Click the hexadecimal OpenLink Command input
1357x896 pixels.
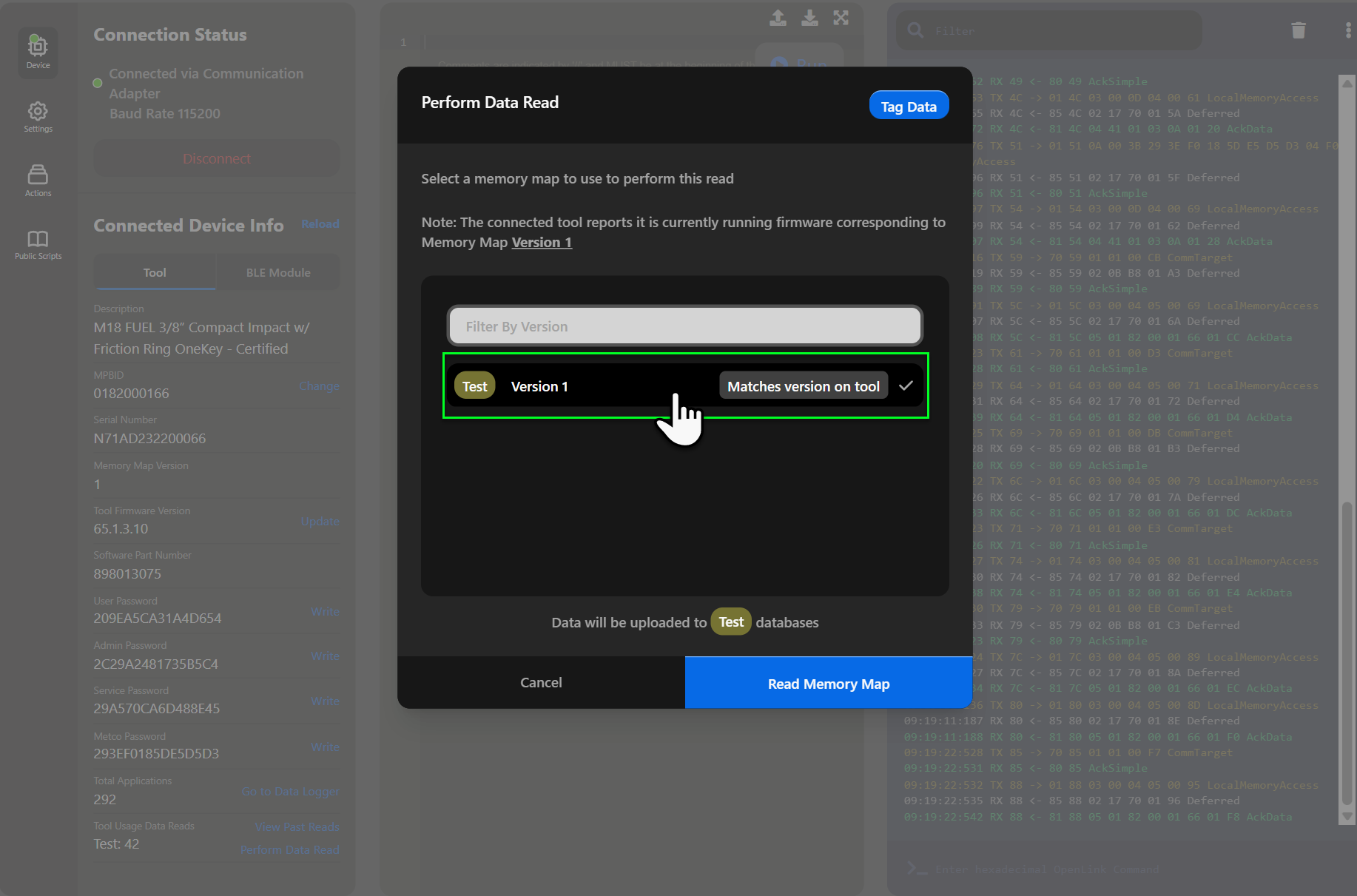[x=1046, y=869]
